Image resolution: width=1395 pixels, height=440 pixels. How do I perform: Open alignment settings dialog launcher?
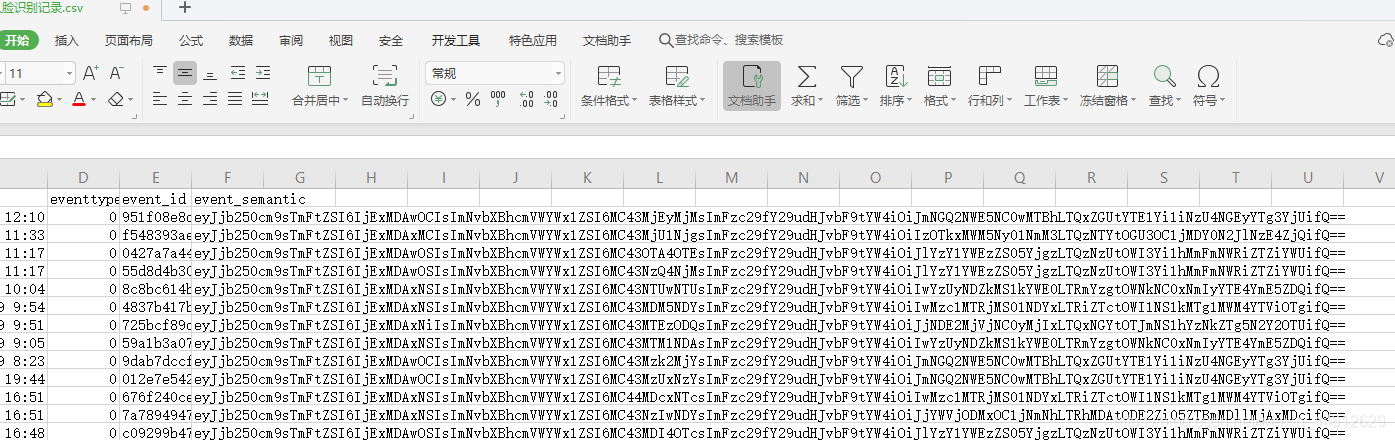coord(413,118)
